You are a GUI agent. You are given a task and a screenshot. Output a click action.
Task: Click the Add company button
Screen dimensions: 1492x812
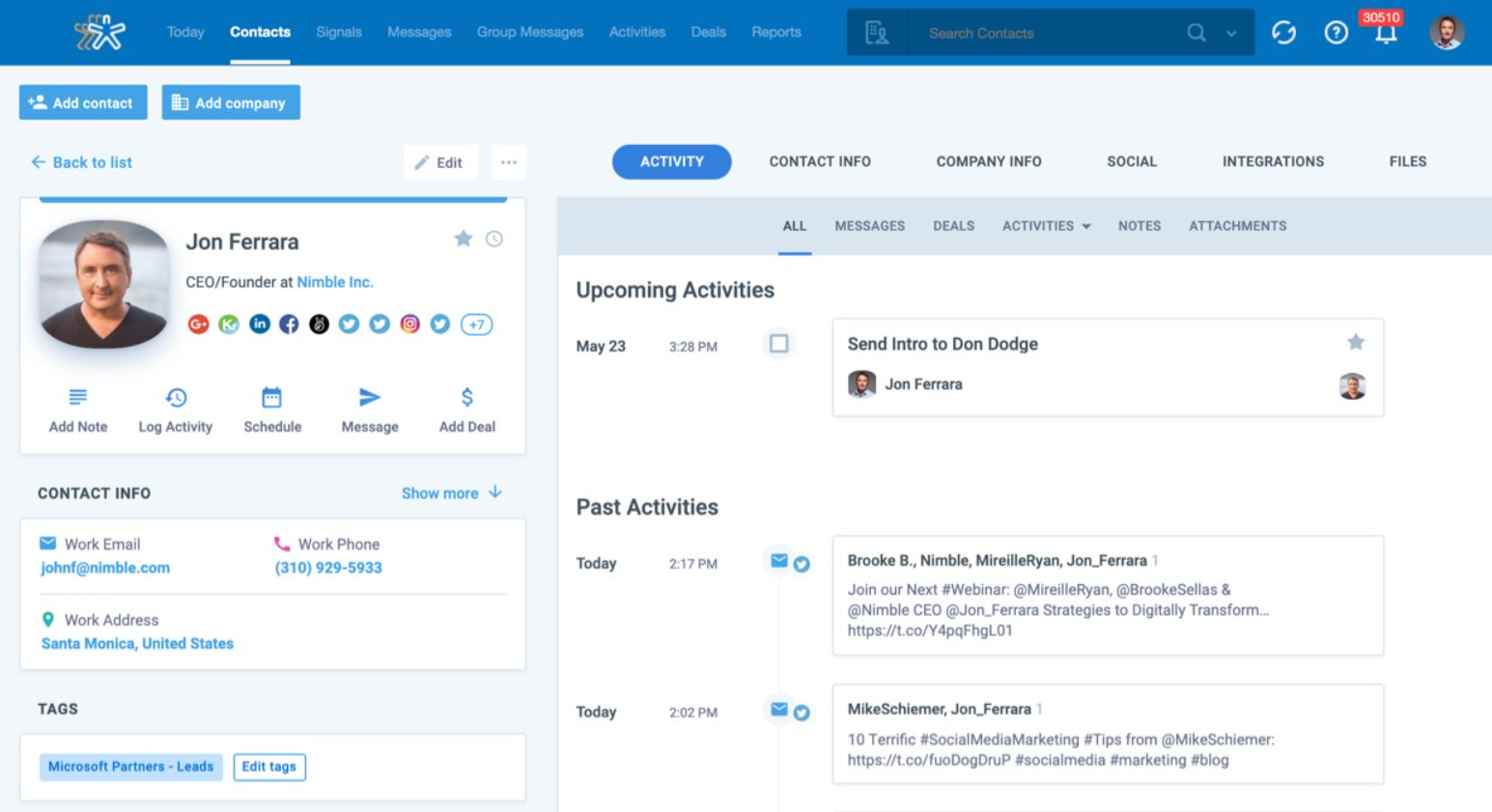231,102
